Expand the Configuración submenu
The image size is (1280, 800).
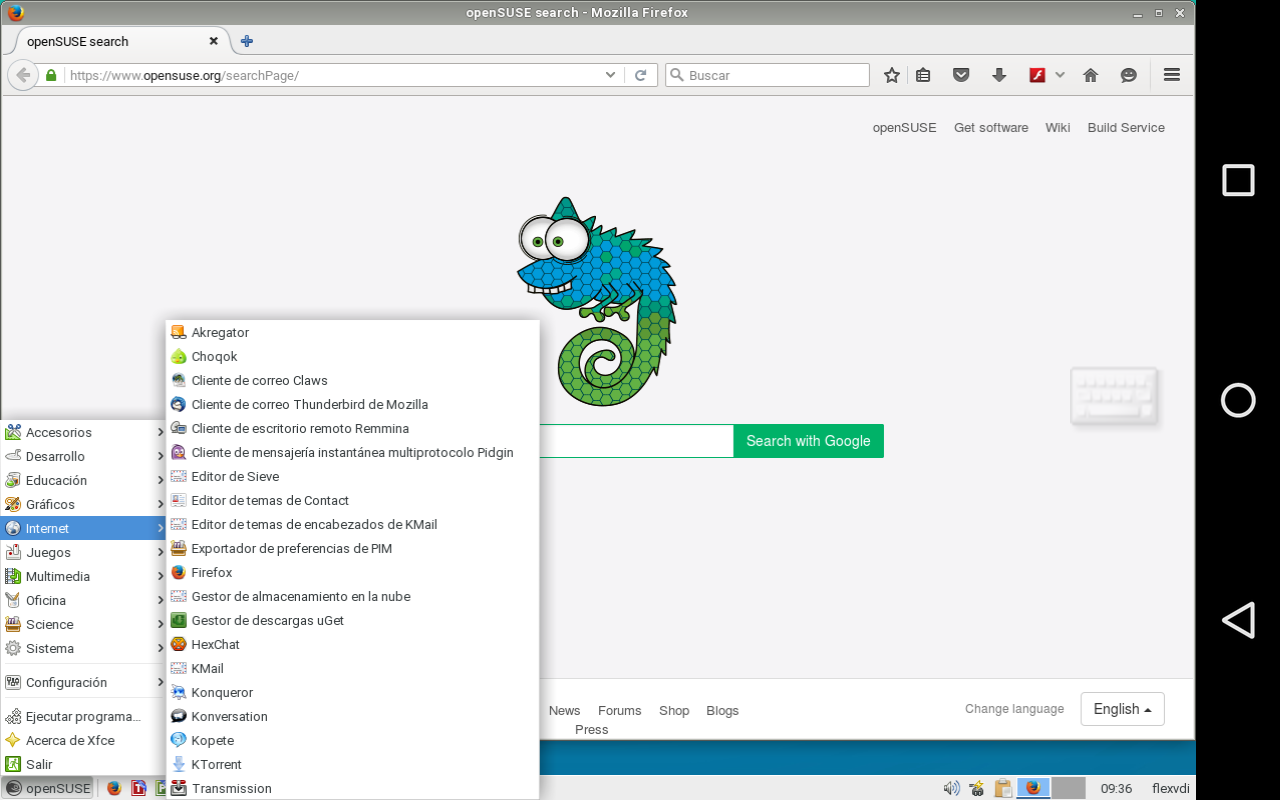(x=83, y=682)
